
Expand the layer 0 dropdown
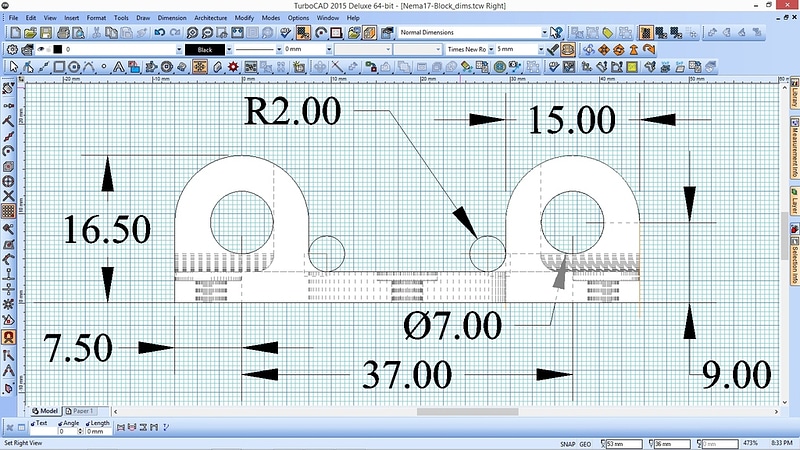coord(179,49)
